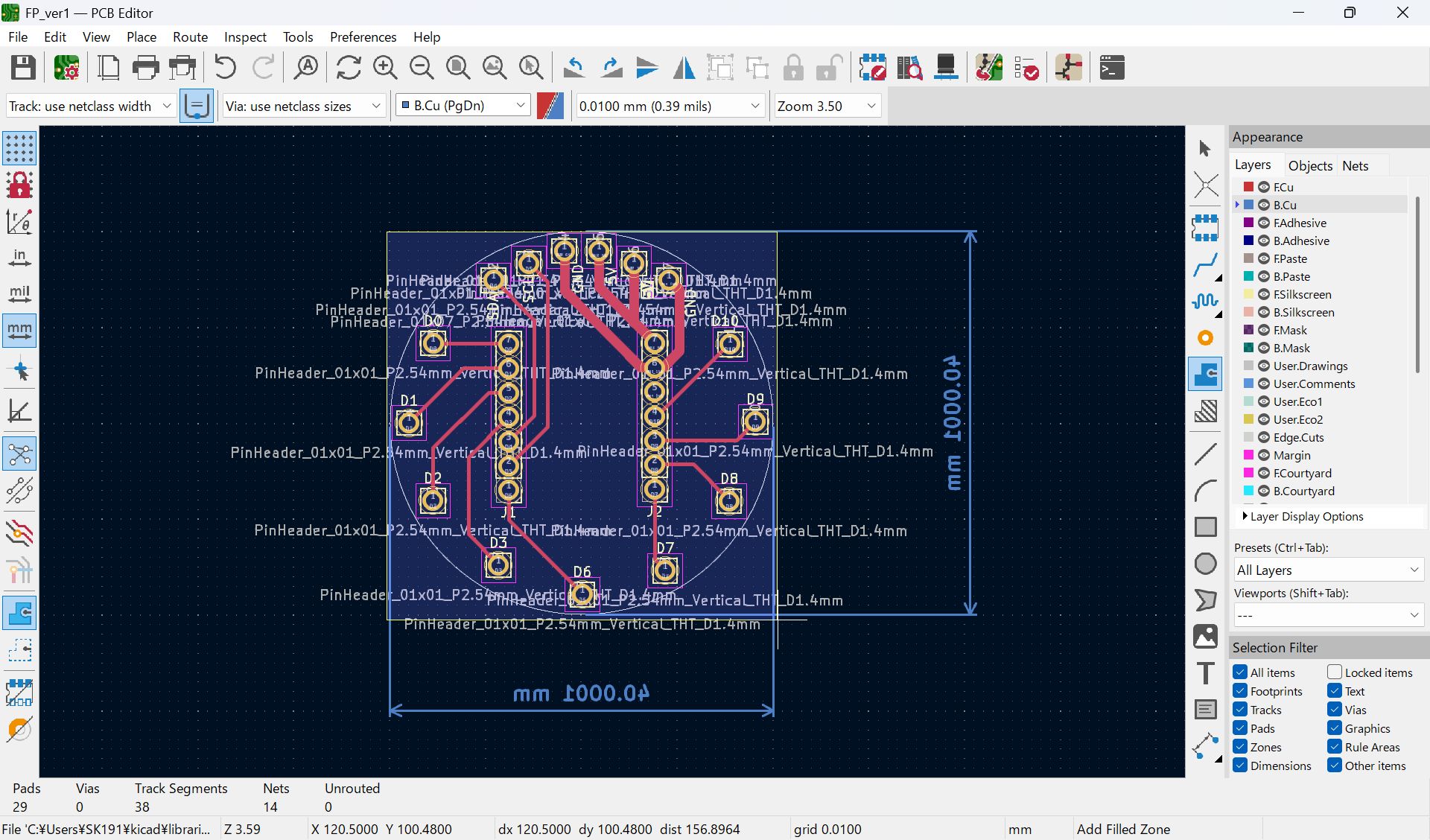Select the Draw Line tool
This screenshot has width=1430, height=840.
pos(1205,454)
